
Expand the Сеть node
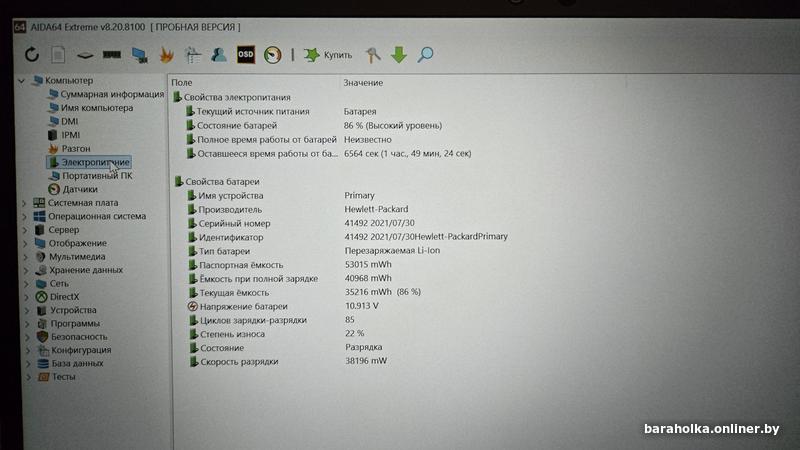coord(27,283)
